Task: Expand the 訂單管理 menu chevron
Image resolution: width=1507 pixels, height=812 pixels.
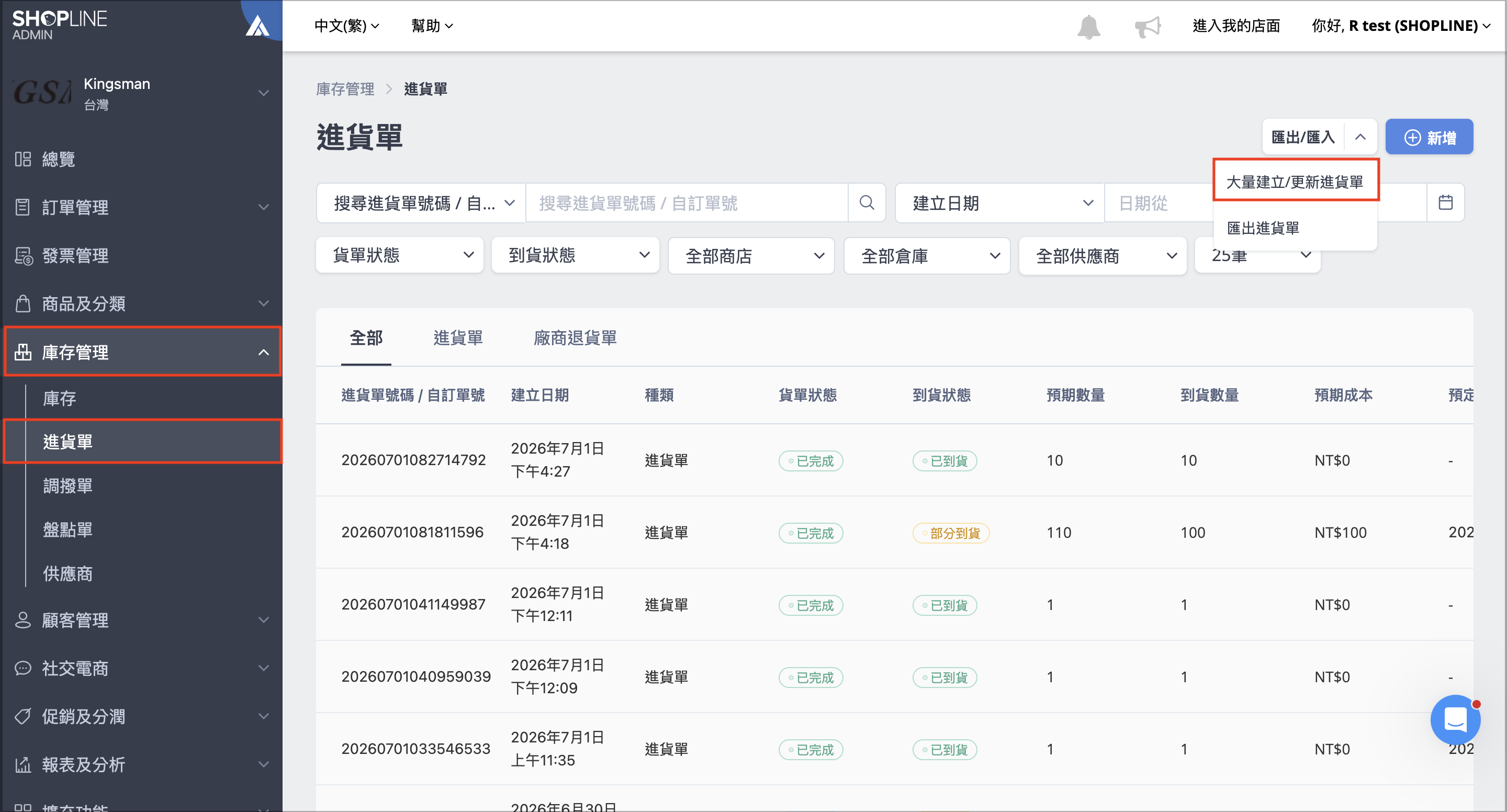Action: [264, 207]
